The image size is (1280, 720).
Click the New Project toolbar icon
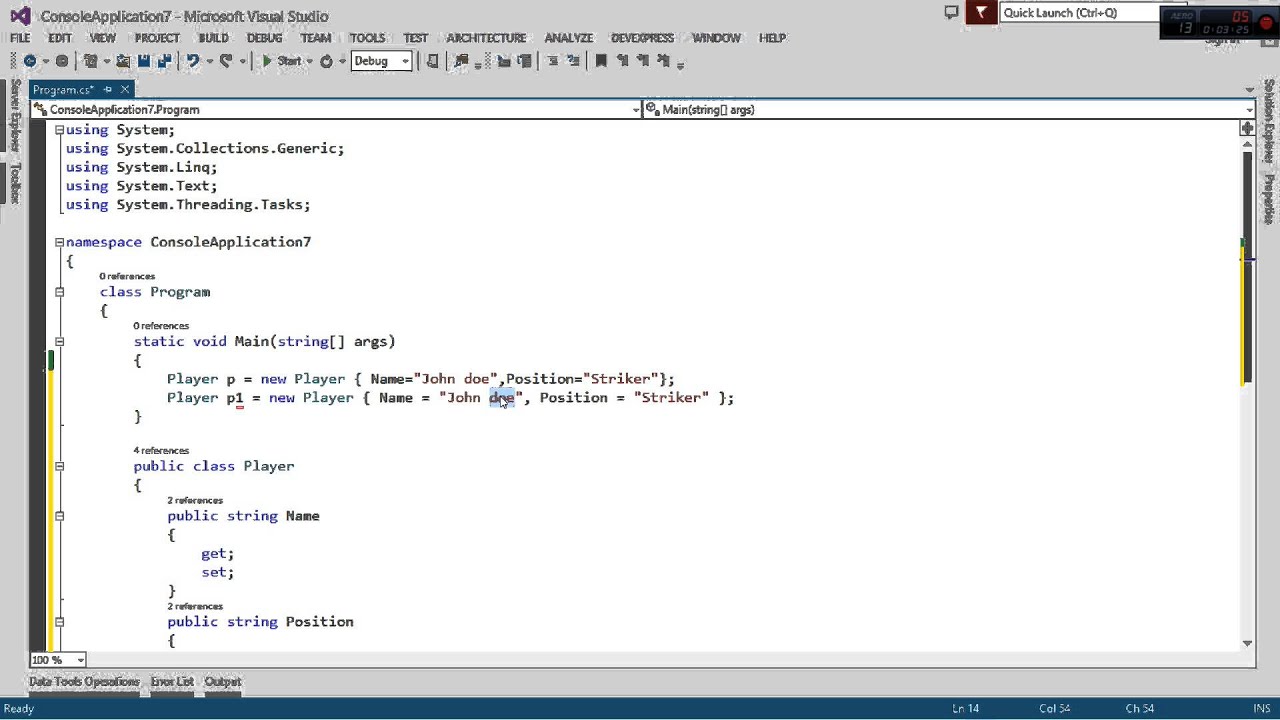coord(90,61)
